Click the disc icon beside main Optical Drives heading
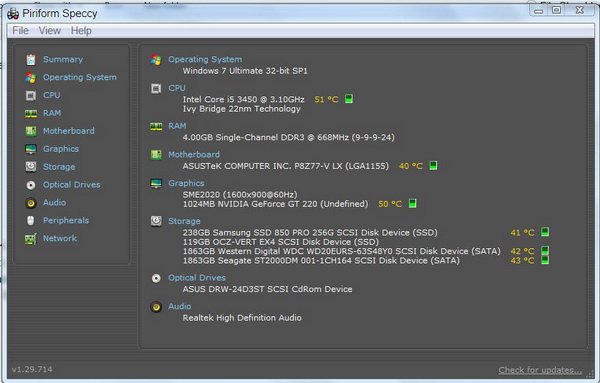The height and width of the screenshot is (383, 600). coord(156,278)
